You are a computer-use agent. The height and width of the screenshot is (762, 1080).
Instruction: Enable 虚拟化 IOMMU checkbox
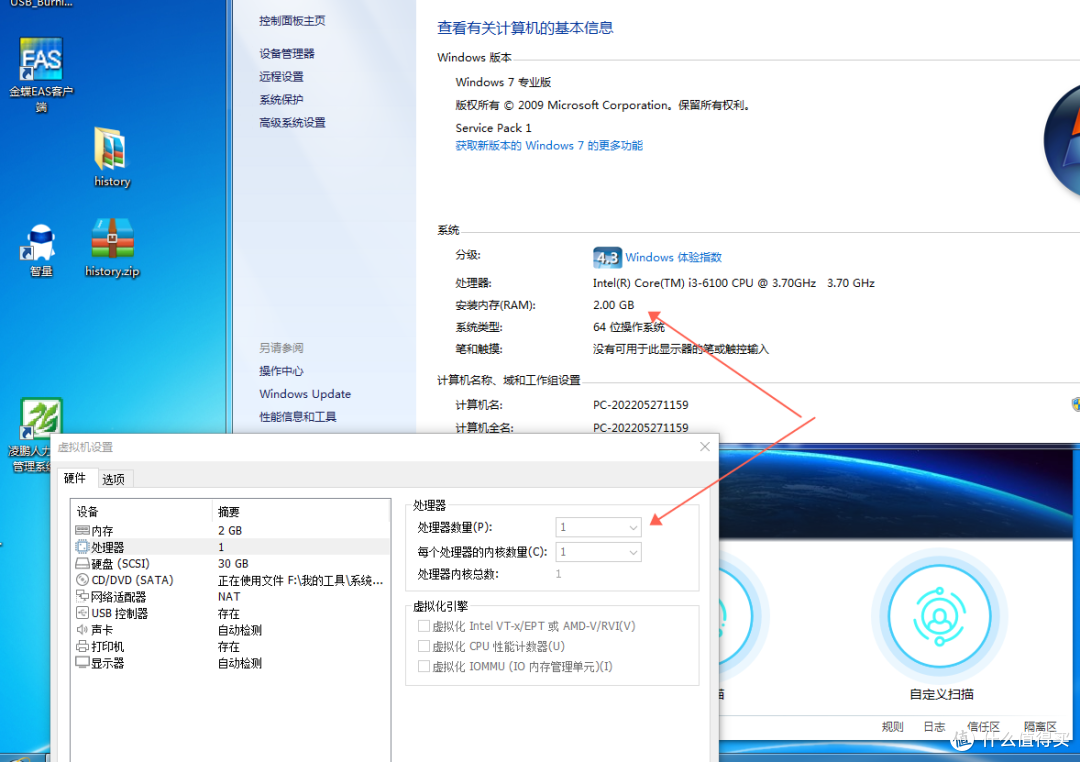(x=424, y=666)
